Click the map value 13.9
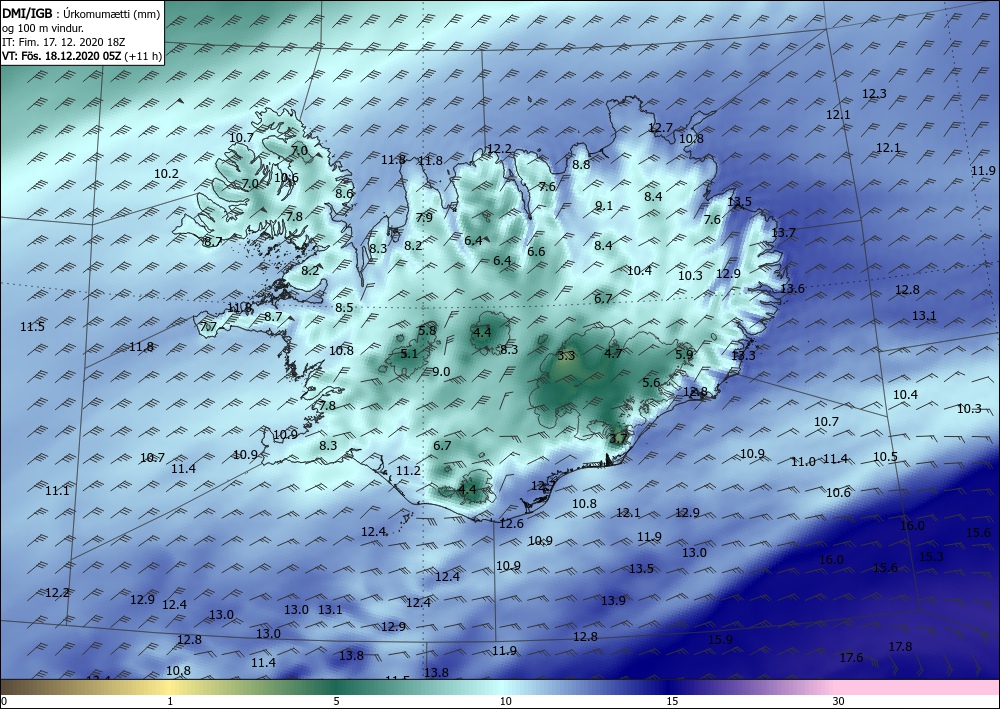The height and width of the screenshot is (709, 1000). pyautogui.click(x=613, y=600)
